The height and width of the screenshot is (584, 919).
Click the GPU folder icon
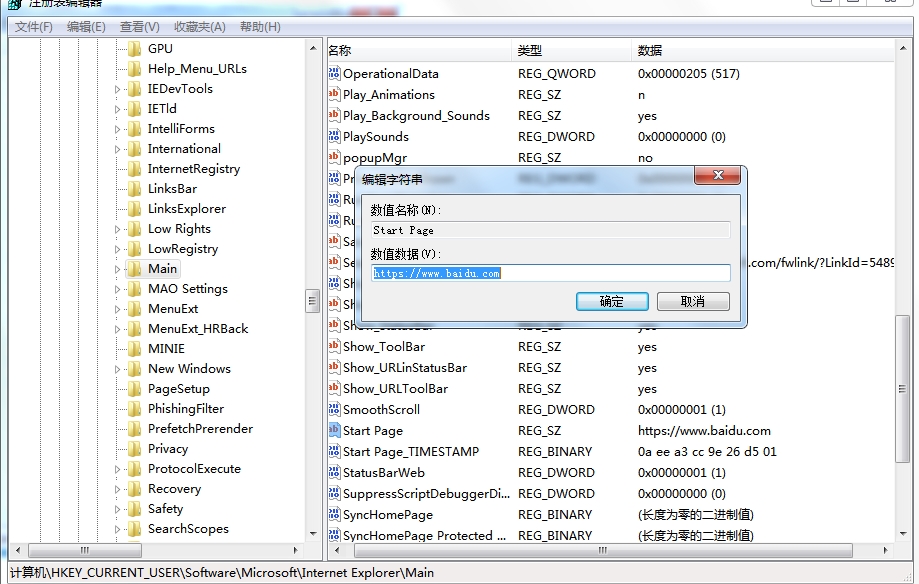pyautogui.click(x=134, y=49)
